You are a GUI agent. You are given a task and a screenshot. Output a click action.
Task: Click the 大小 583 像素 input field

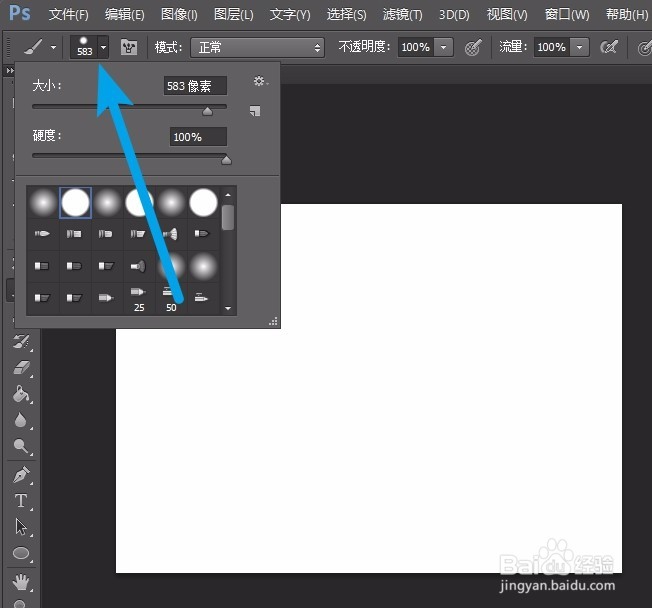point(195,86)
